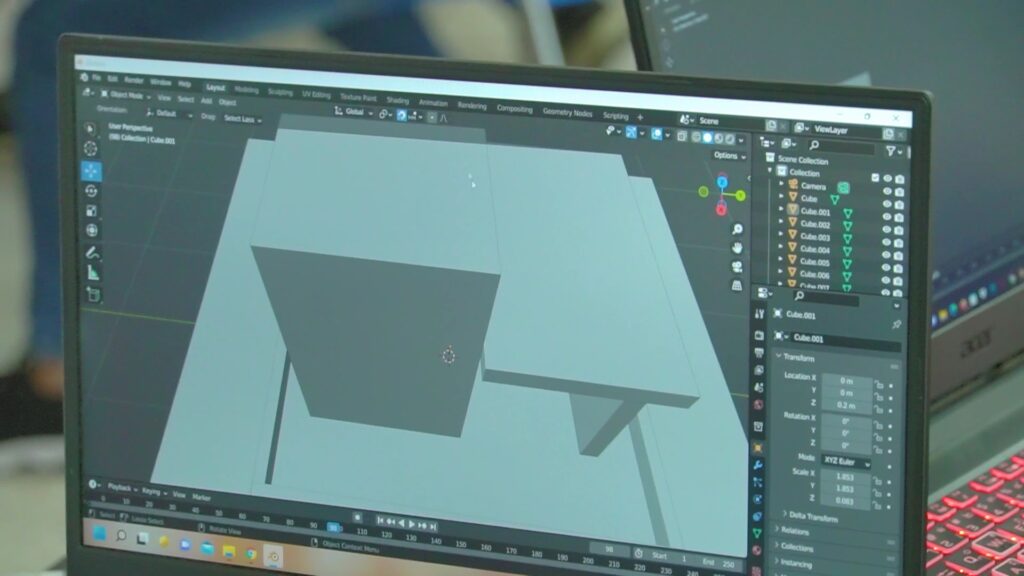Open the Default orientation dropdown
The image size is (1024, 576).
coord(169,114)
